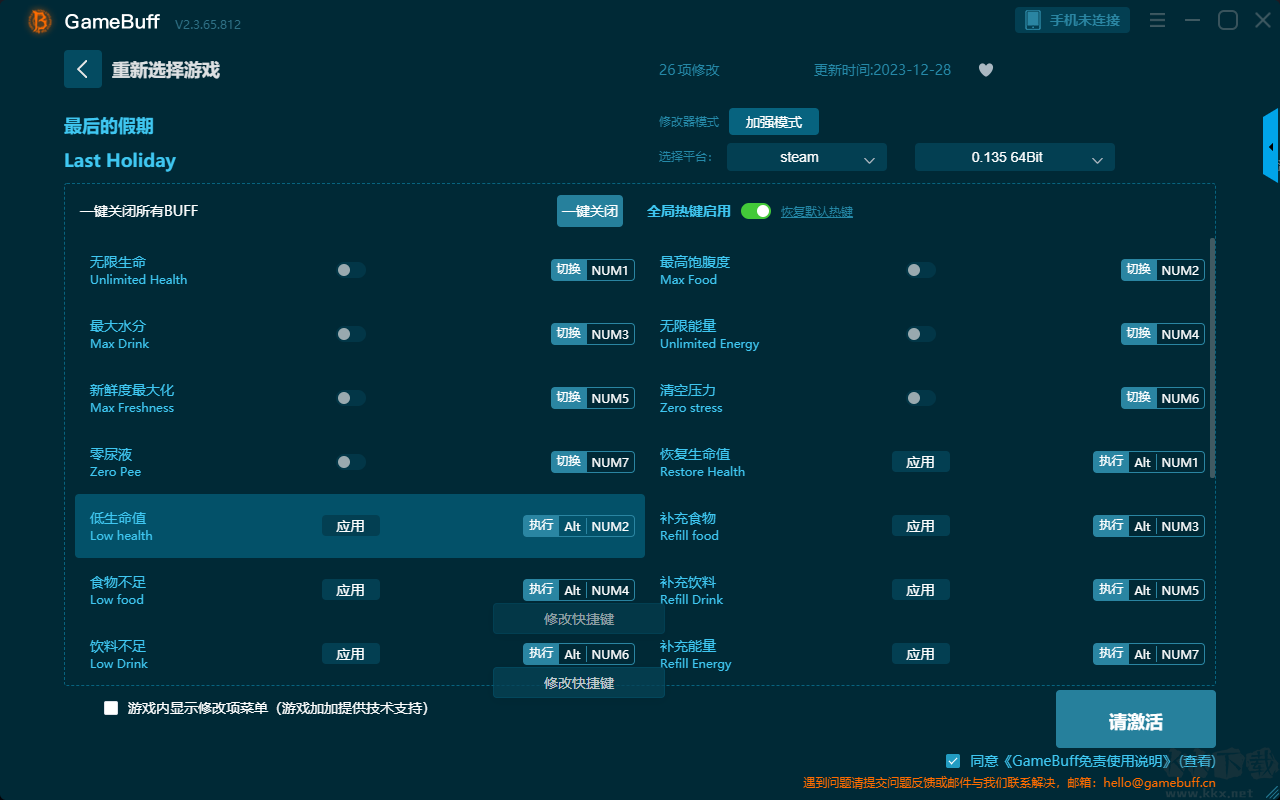Toggle Zero stress on
This screenshot has height=800, width=1280.
click(921, 398)
